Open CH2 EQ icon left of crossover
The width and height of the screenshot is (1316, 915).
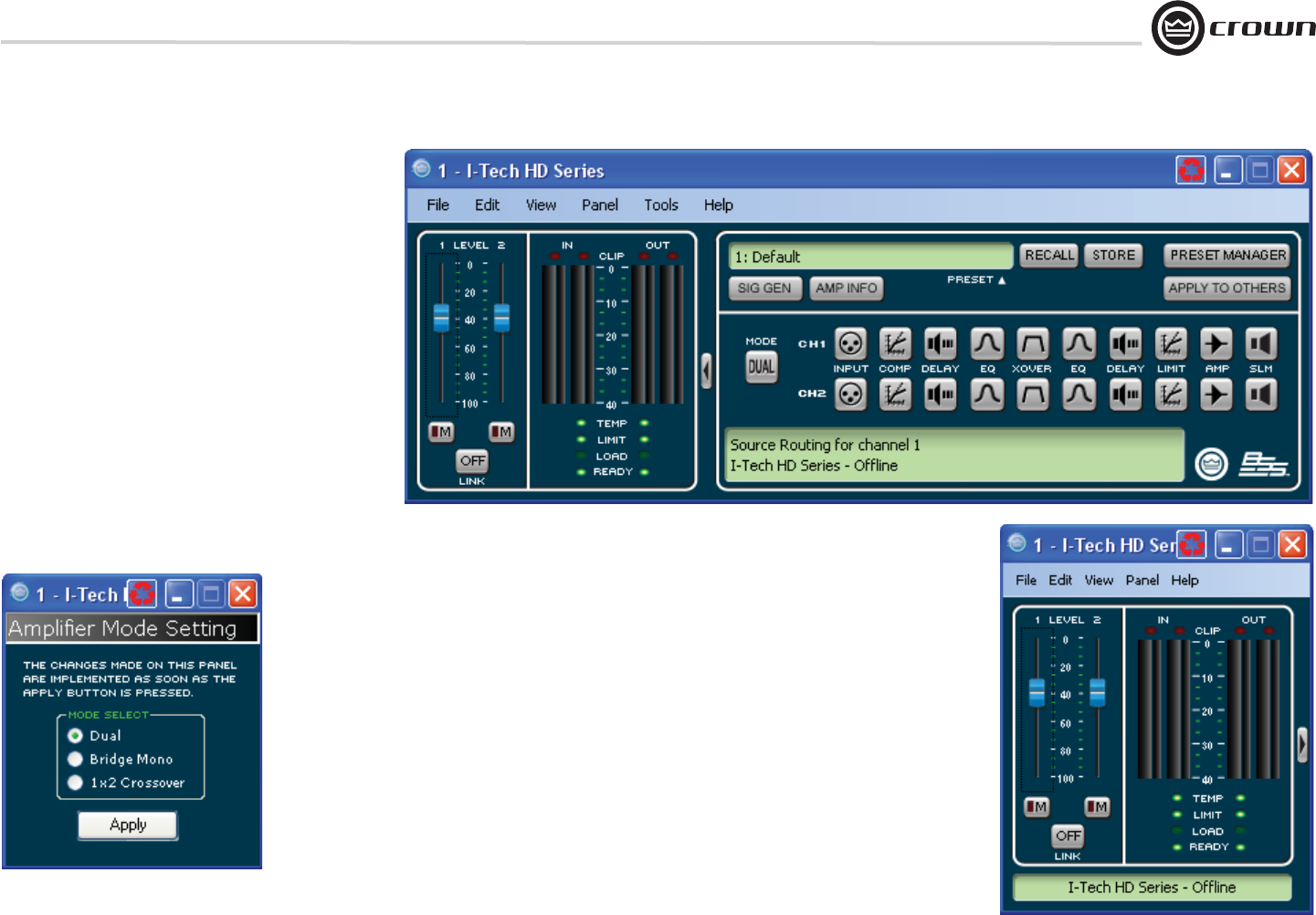click(987, 394)
